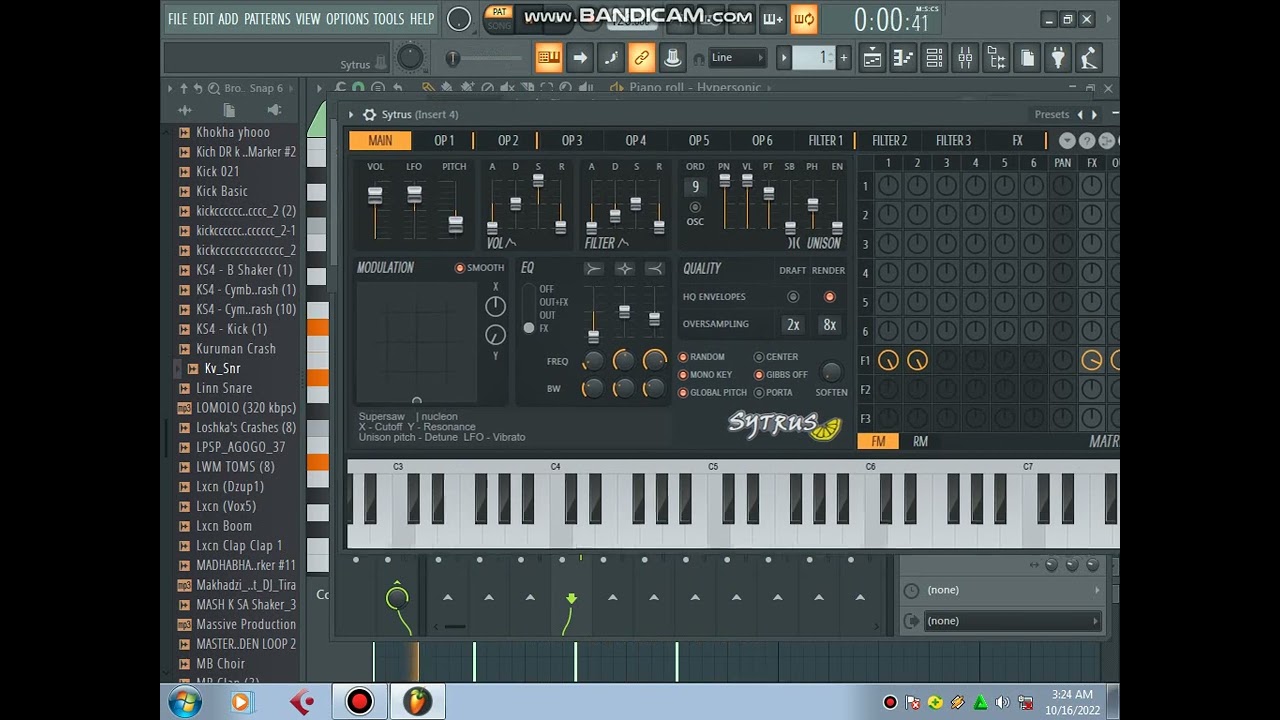Switch to the Sytrus FX tab
1280x720 pixels.
(1017, 141)
